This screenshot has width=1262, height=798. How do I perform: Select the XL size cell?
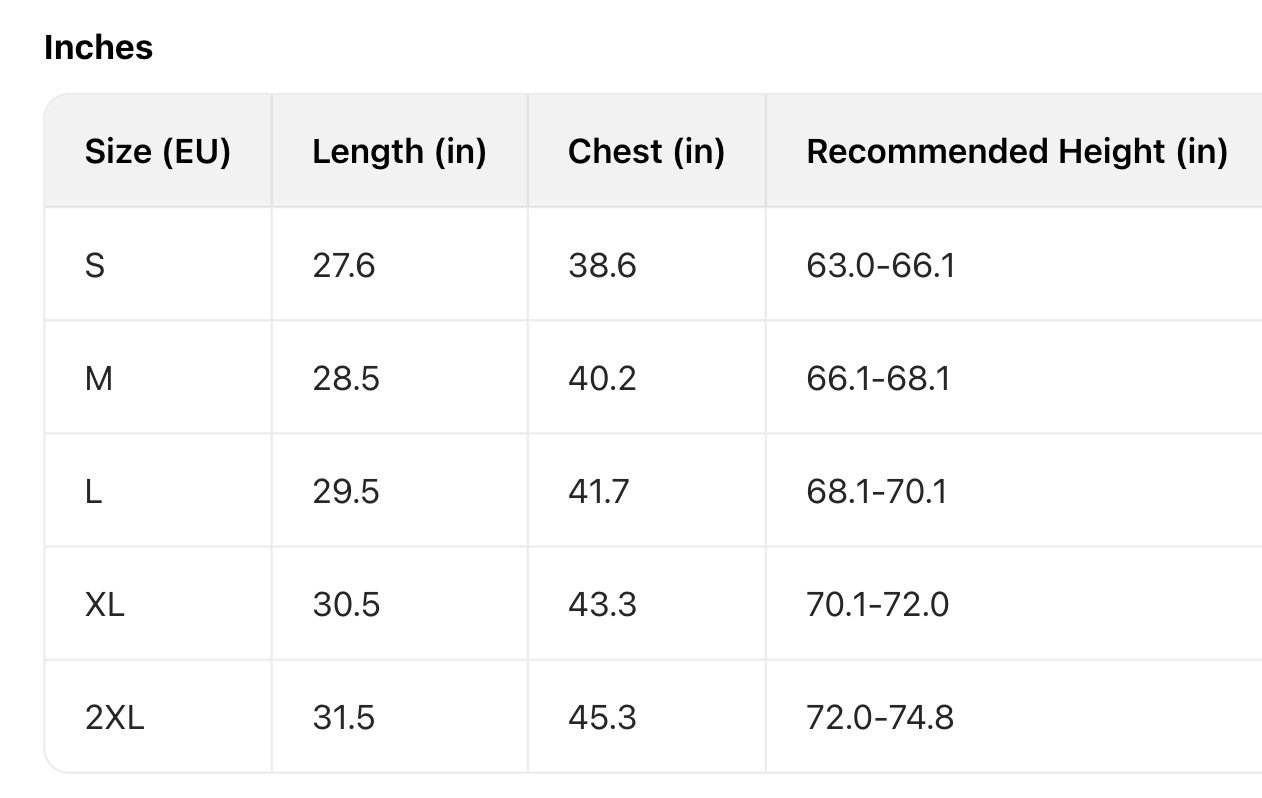105,605
